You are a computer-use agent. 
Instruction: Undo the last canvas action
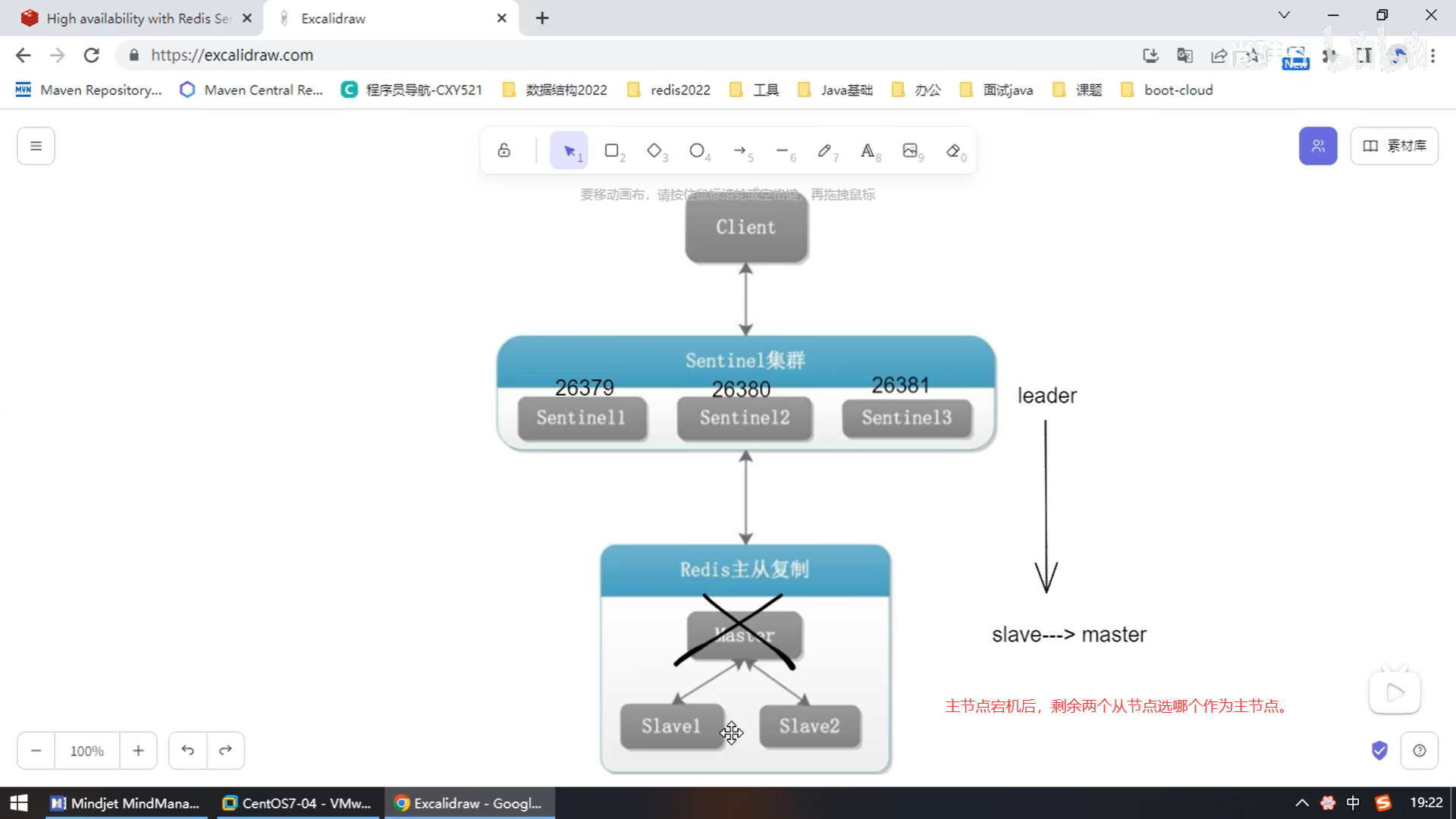188,751
